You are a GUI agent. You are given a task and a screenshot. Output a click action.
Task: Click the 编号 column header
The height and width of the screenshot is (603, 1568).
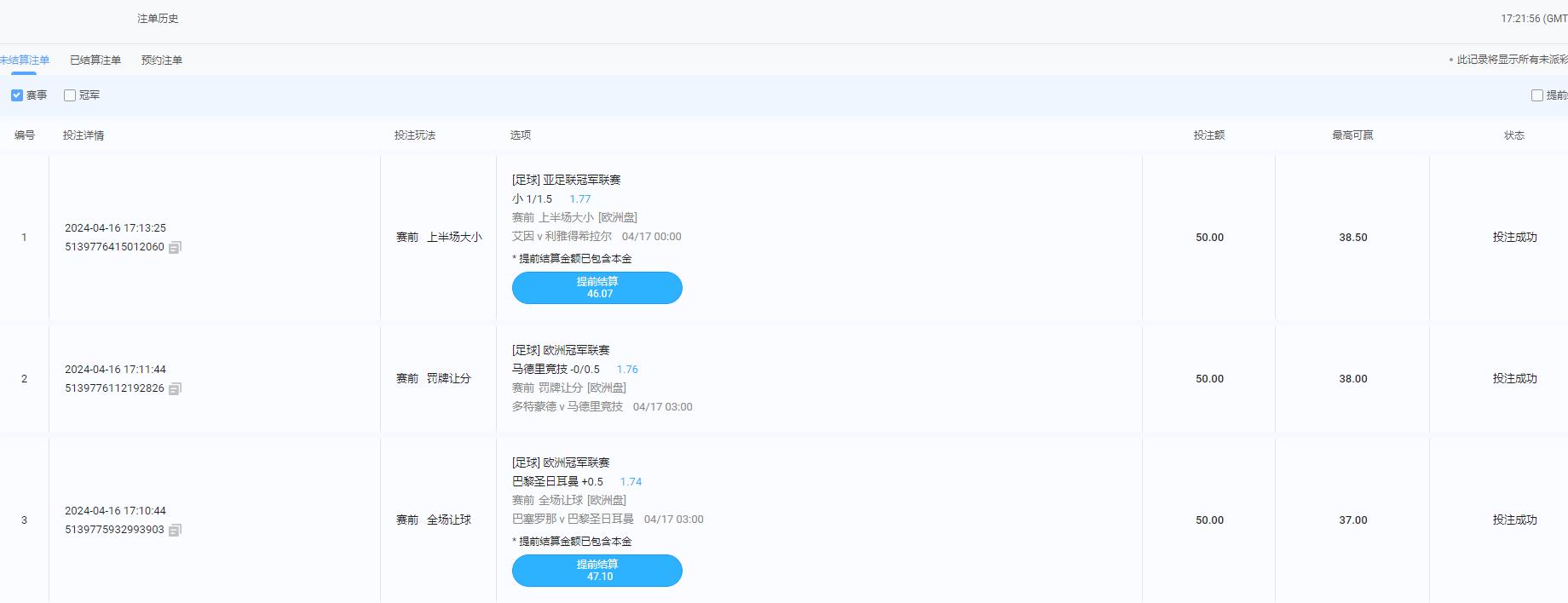[x=25, y=135]
